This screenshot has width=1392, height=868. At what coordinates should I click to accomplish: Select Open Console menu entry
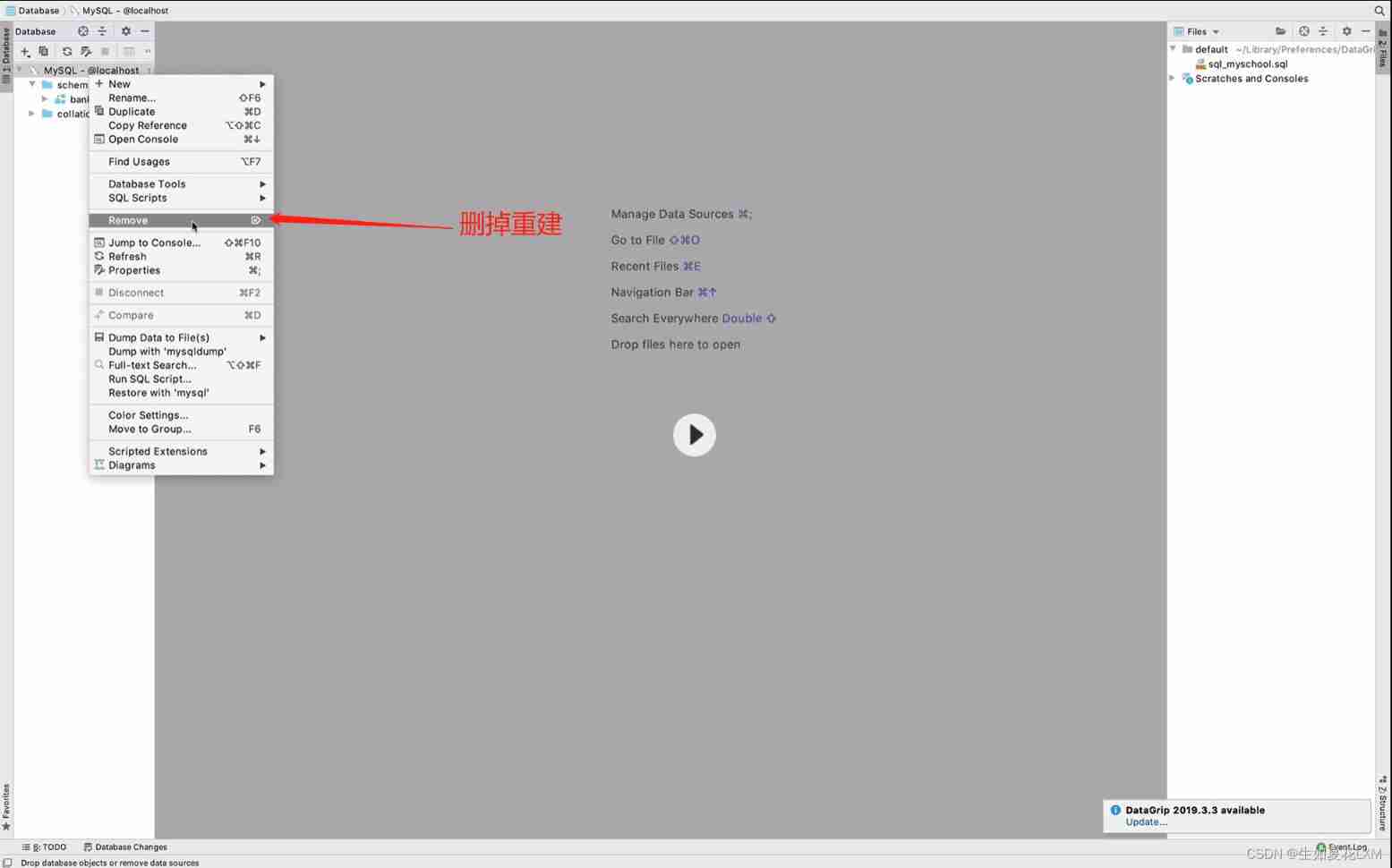tap(181, 140)
